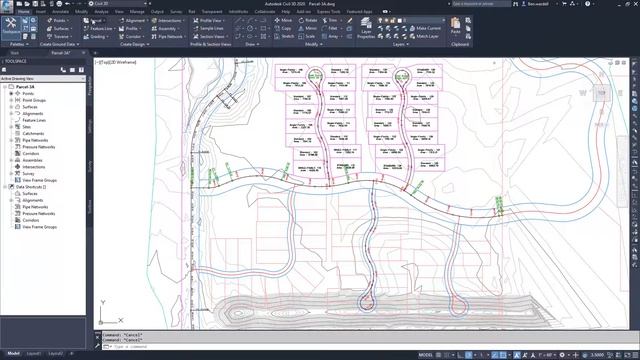Click the Fillet tool
Screen dimensions: 640x360
331,29
